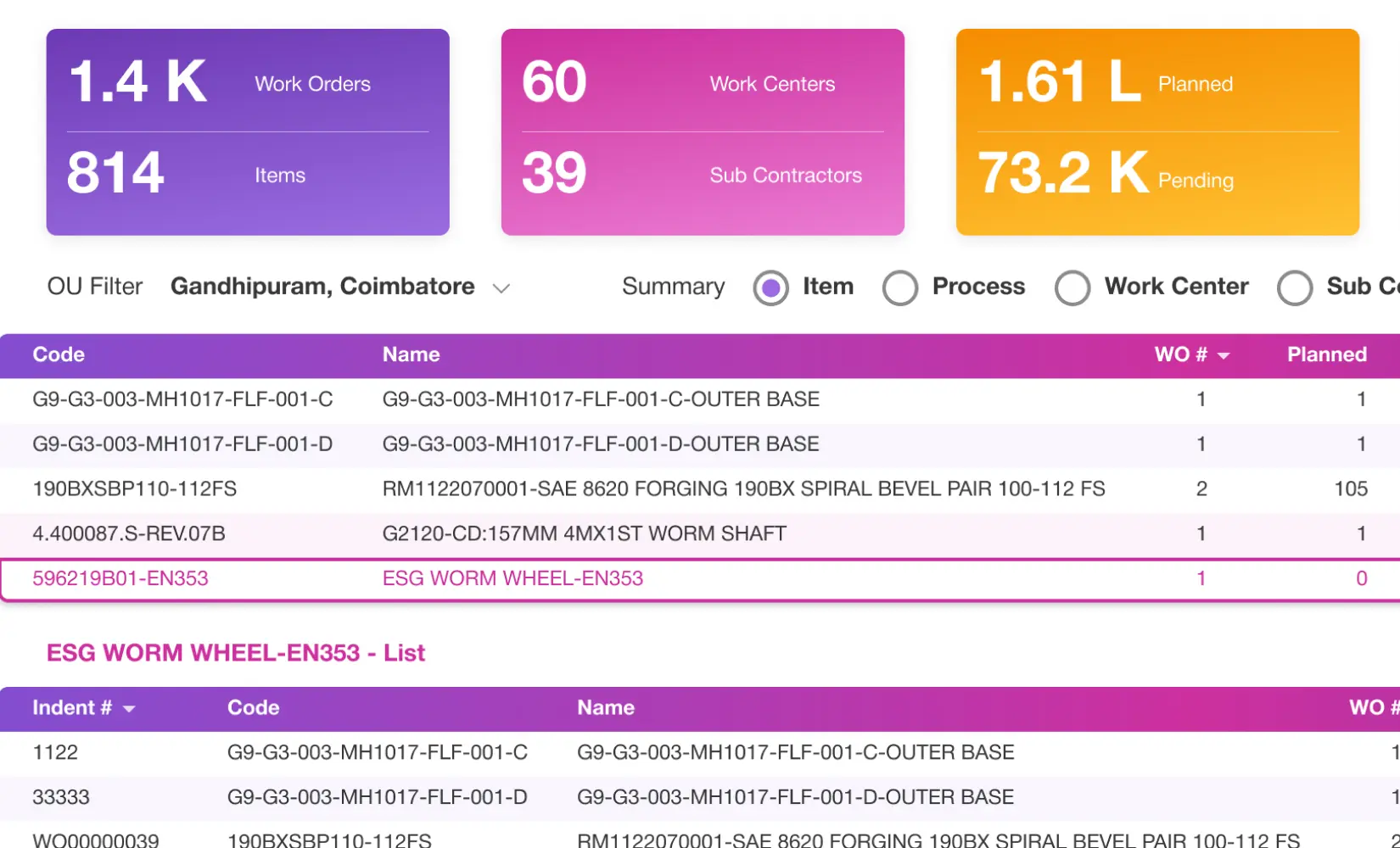Viewport: 1400px width, 848px height.
Task: Click the 39 Sub Contractors count
Action: pos(554,173)
